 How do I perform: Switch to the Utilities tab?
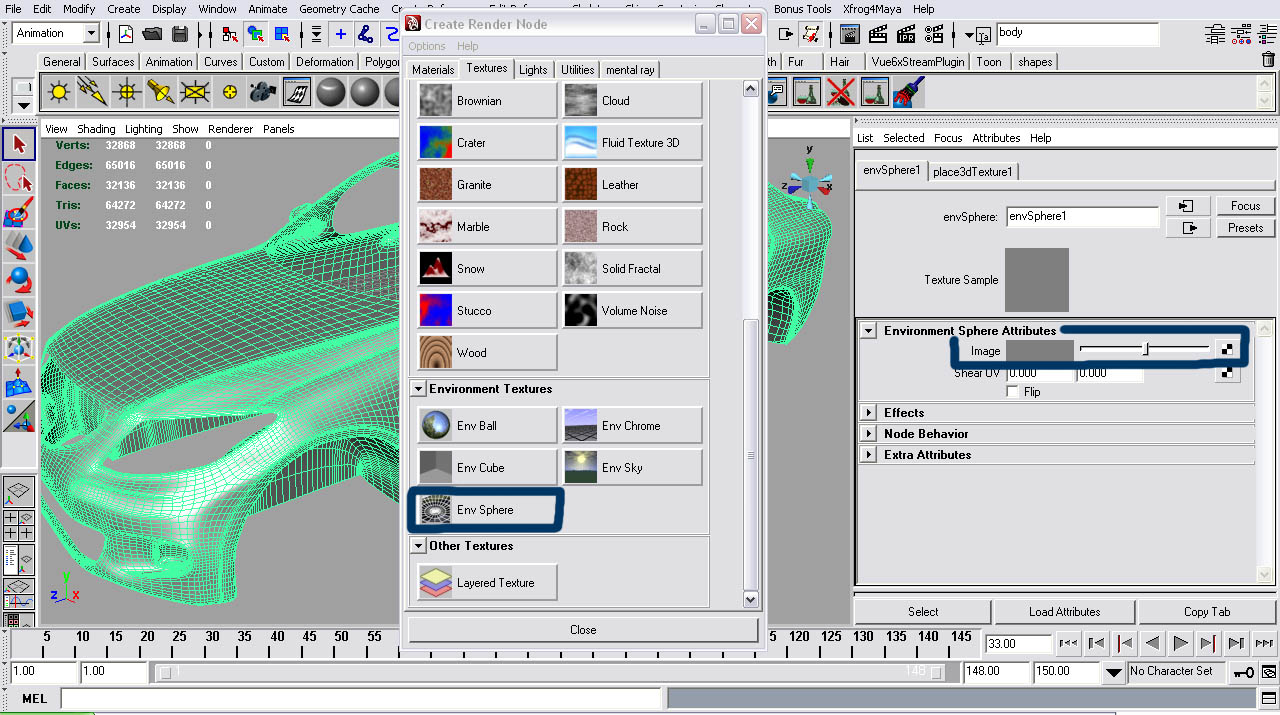pos(577,70)
